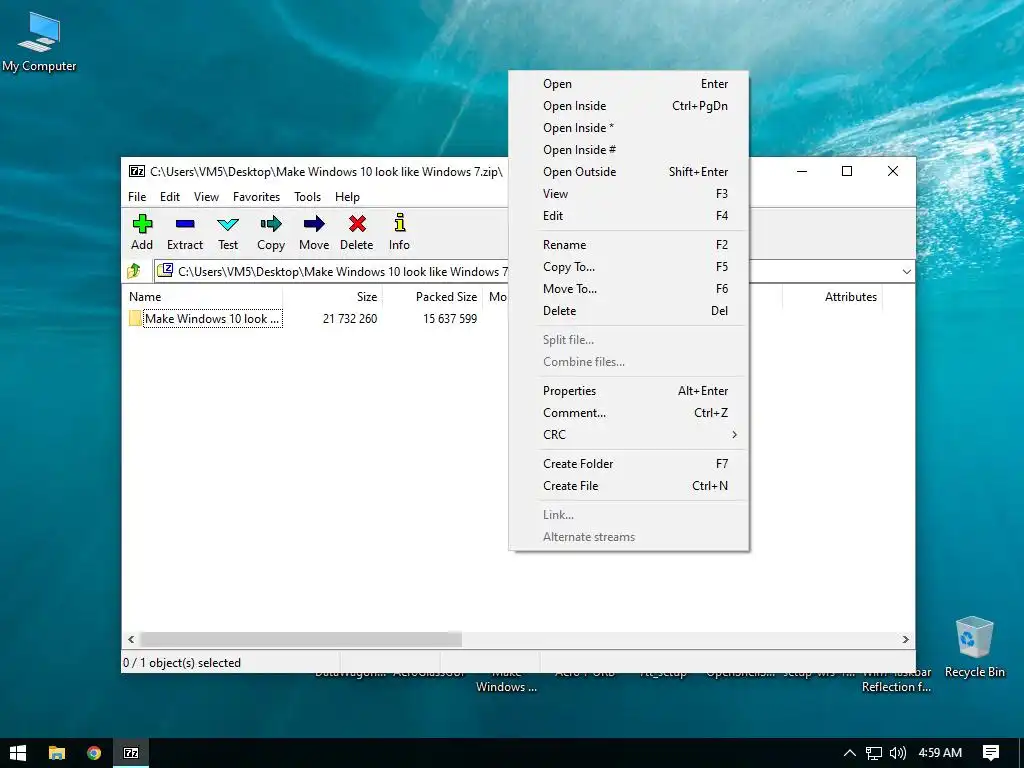Show hidden system tray icons
The image size is (1024, 768).
pyautogui.click(x=850, y=753)
